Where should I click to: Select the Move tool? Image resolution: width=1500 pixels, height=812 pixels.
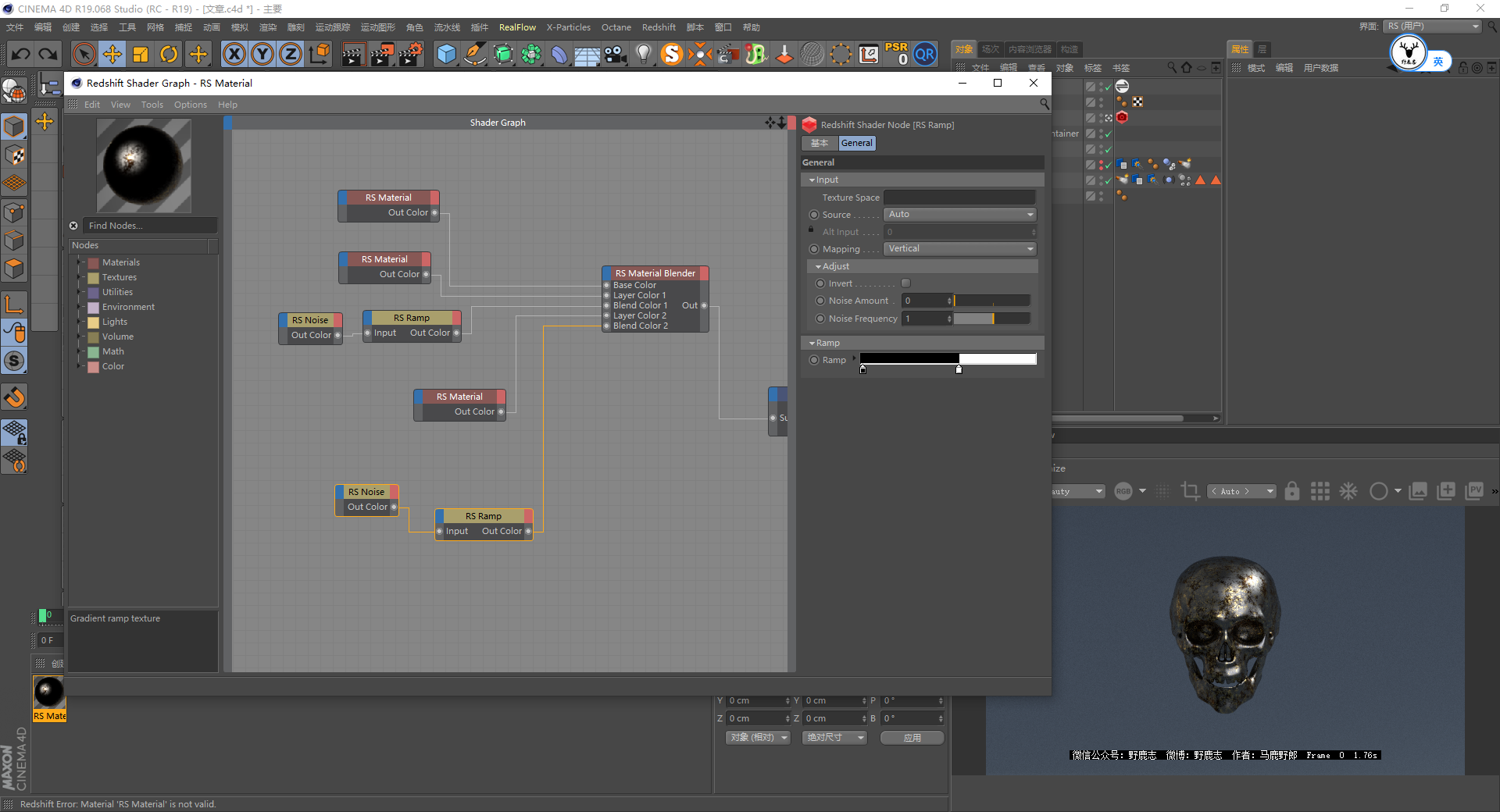[112, 55]
